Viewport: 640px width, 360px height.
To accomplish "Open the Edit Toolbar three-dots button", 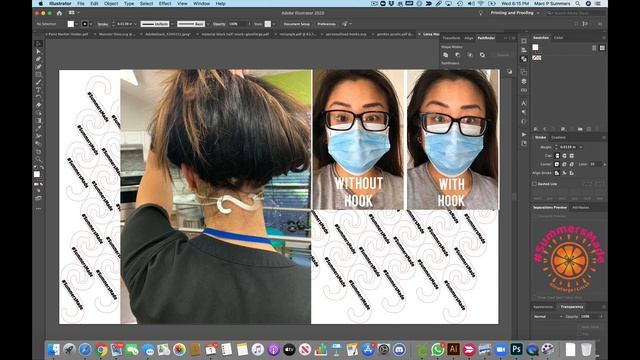I will click(38, 209).
